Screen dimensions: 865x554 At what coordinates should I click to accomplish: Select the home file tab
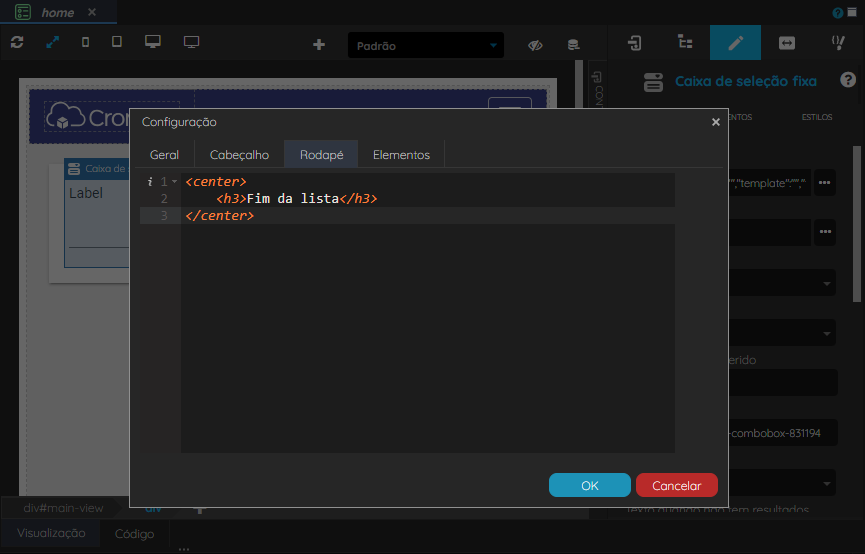point(58,12)
